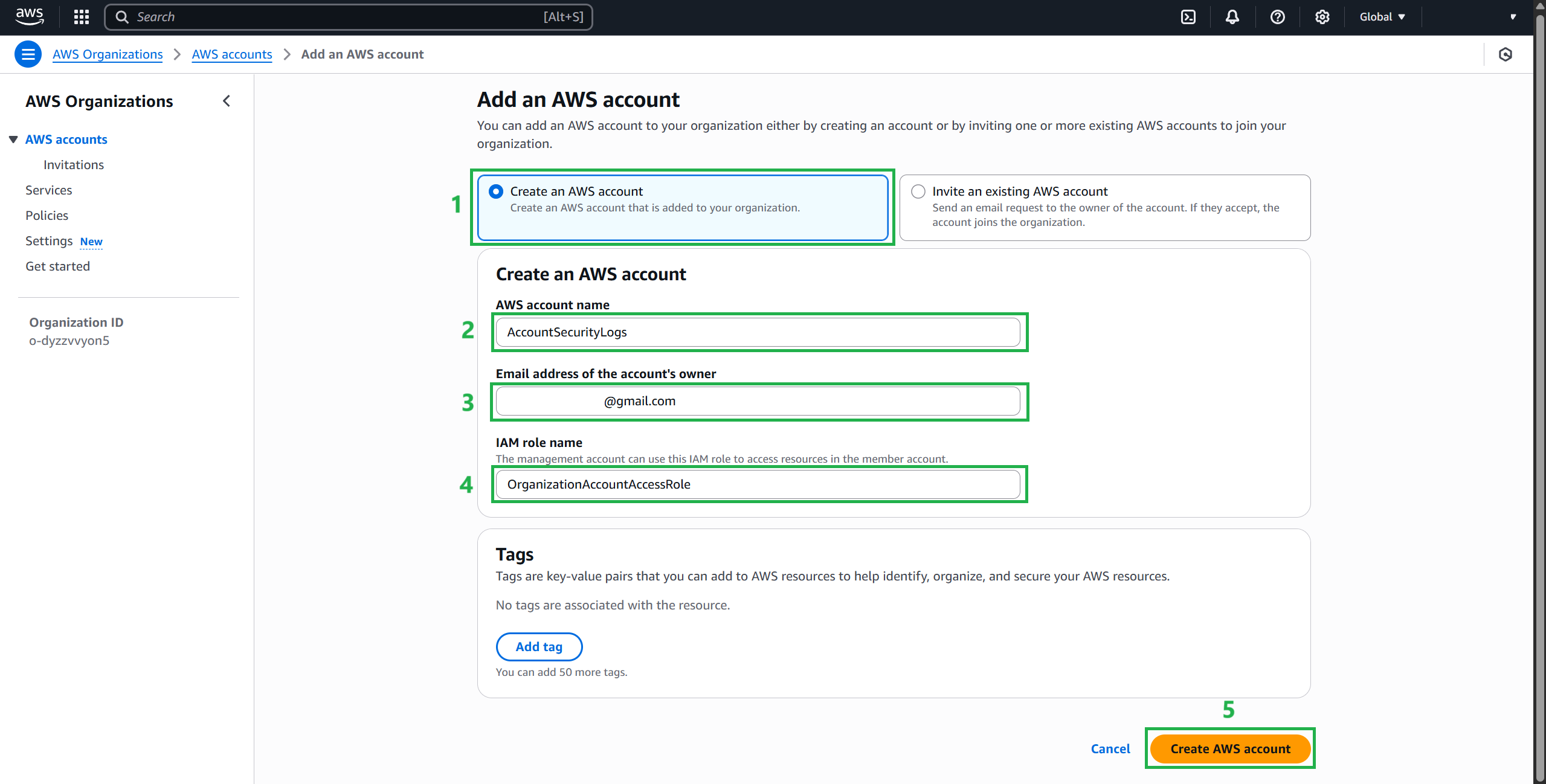The height and width of the screenshot is (784, 1546).
Task: Click the AWS organizations breadcrumb link
Action: point(108,54)
